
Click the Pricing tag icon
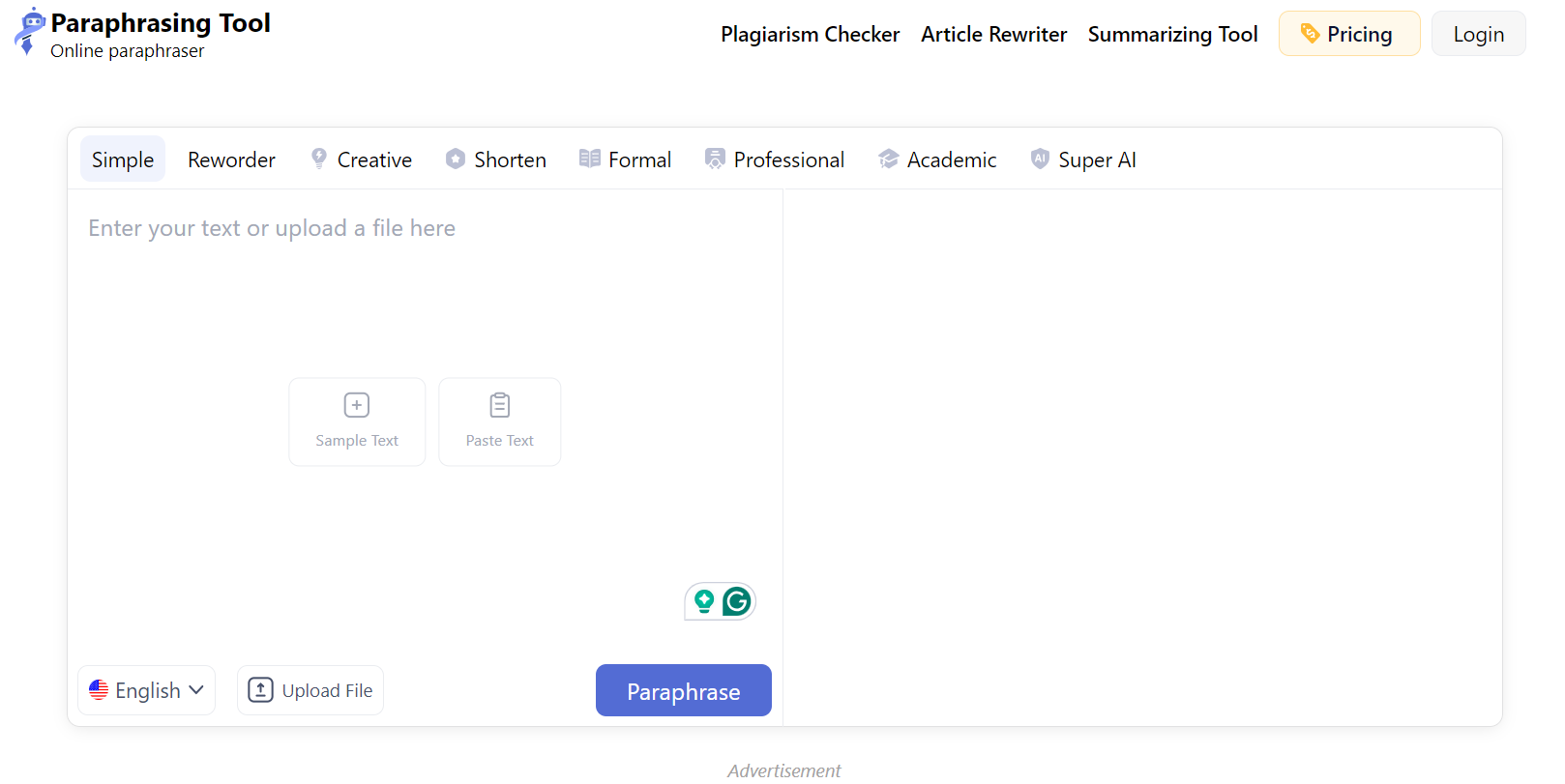point(1310,34)
